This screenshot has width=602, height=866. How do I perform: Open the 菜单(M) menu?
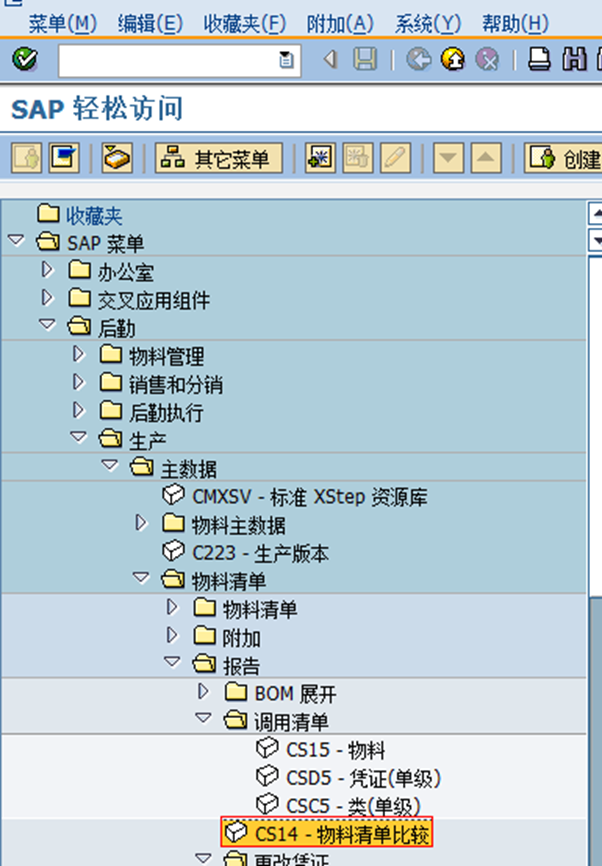[x=62, y=24]
